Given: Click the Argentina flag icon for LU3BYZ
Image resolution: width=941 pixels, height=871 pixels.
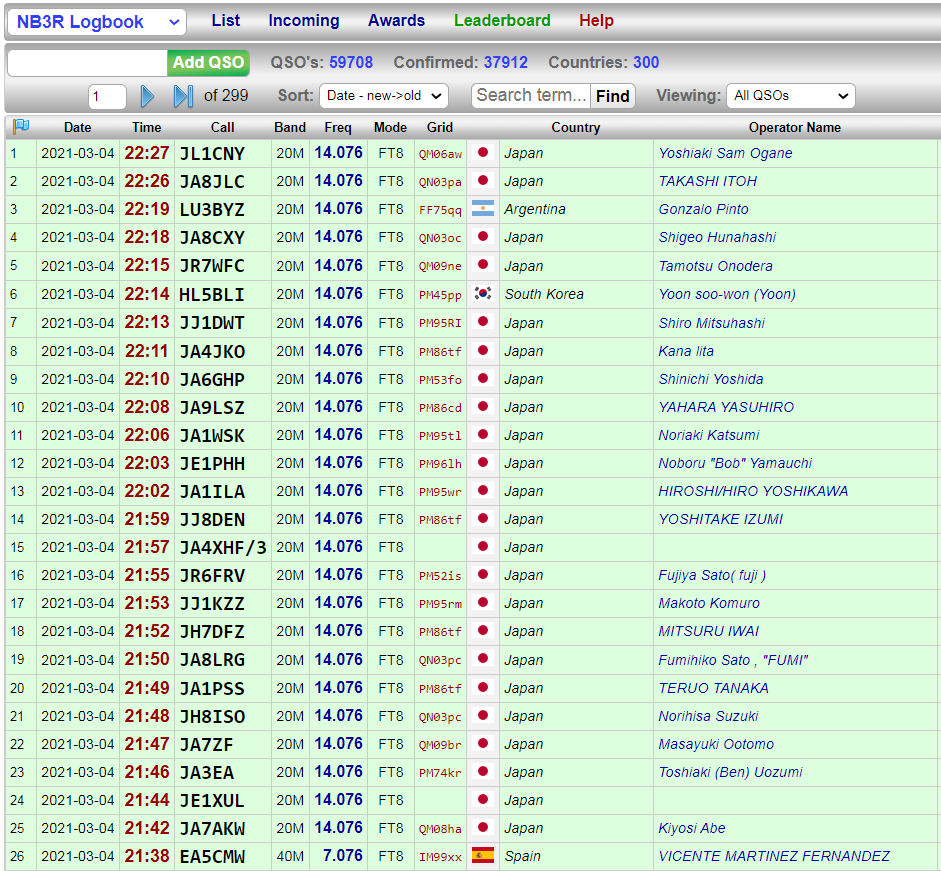Looking at the screenshot, I should click(483, 209).
